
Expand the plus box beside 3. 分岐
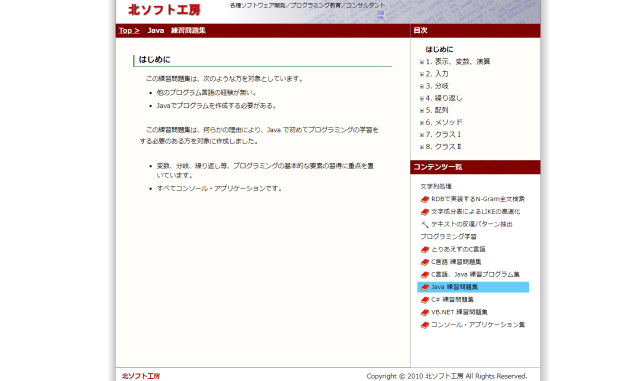422,87
